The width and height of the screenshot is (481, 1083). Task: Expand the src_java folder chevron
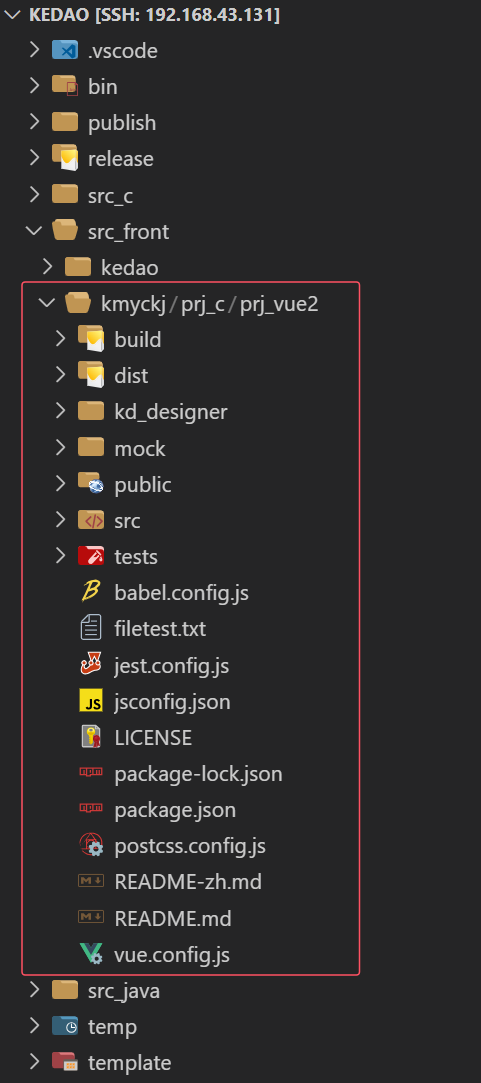click(x=35, y=990)
